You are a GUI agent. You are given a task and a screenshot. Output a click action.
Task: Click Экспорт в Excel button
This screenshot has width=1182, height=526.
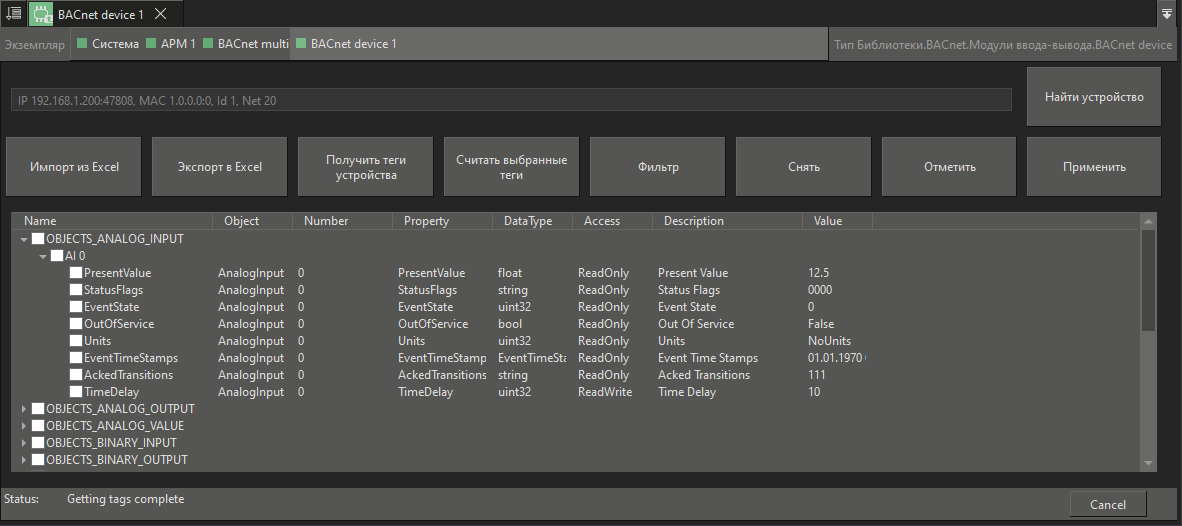coord(219,167)
